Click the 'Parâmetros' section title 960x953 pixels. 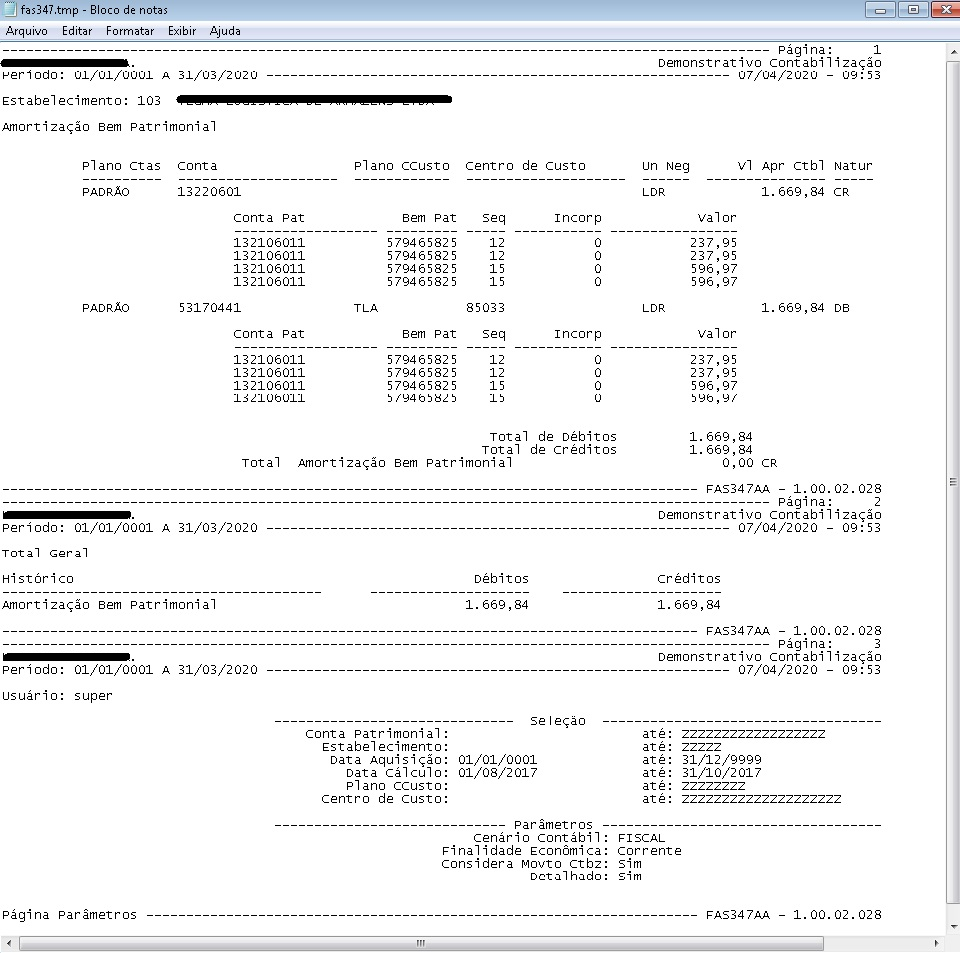click(553, 825)
